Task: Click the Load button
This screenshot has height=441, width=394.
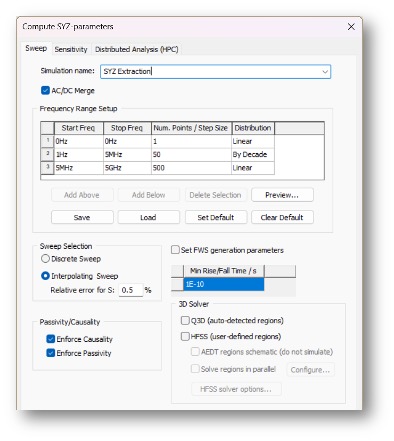Action: coord(148,217)
